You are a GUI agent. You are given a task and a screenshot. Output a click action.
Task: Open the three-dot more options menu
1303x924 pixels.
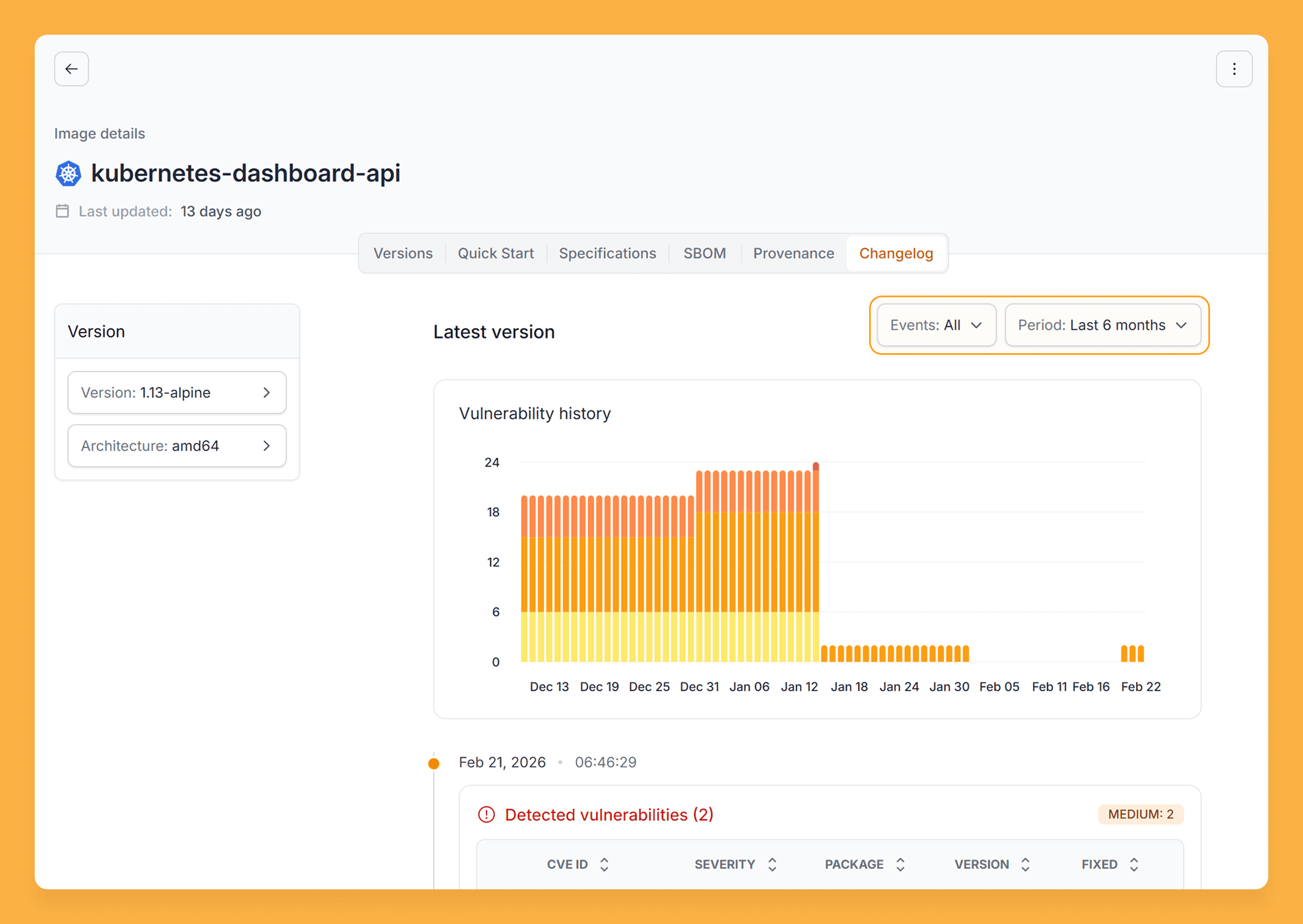coord(1234,69)
